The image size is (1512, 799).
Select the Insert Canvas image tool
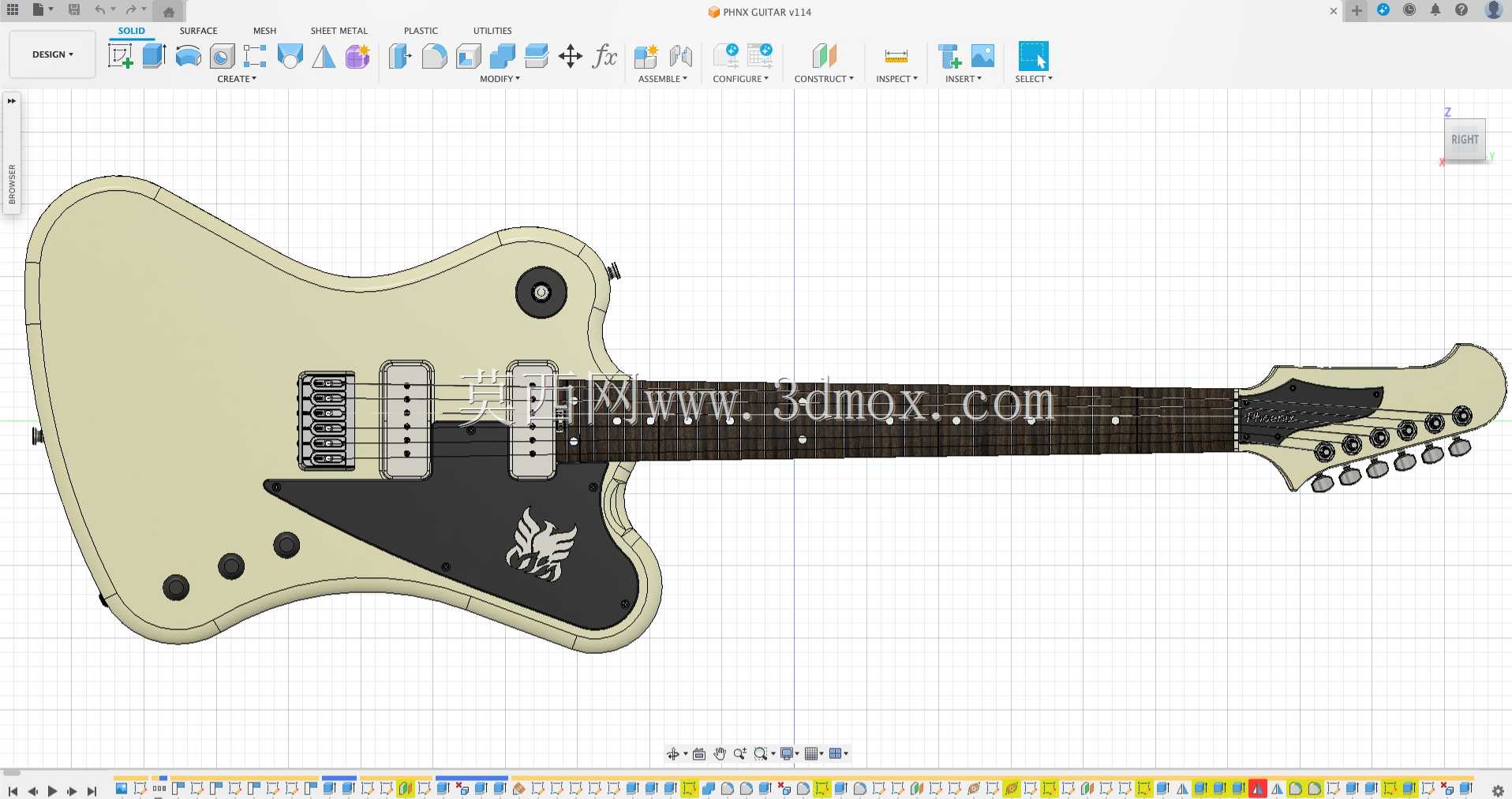click(982, 56)
